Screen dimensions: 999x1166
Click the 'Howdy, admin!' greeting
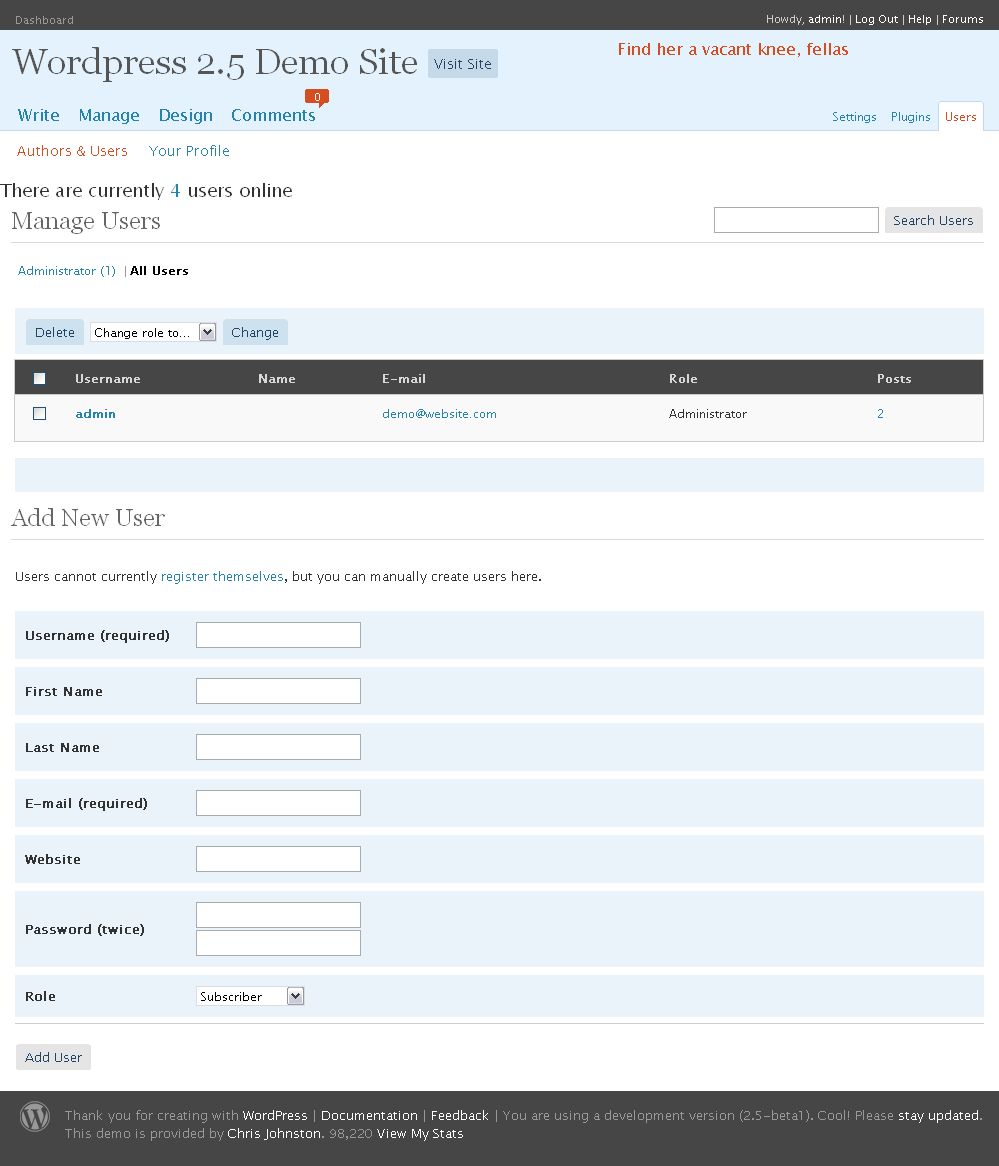pos(806,19)
